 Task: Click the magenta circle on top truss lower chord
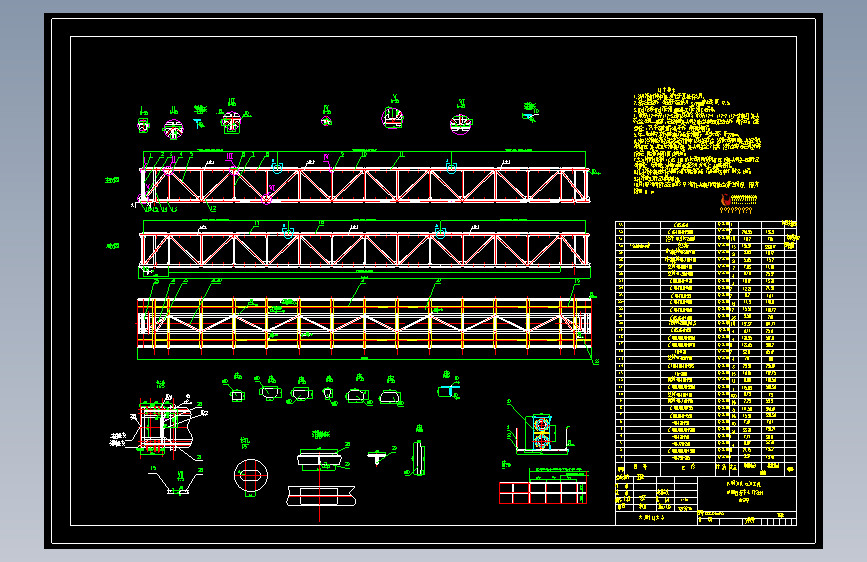pyautogui.click(x=267, y=199)
